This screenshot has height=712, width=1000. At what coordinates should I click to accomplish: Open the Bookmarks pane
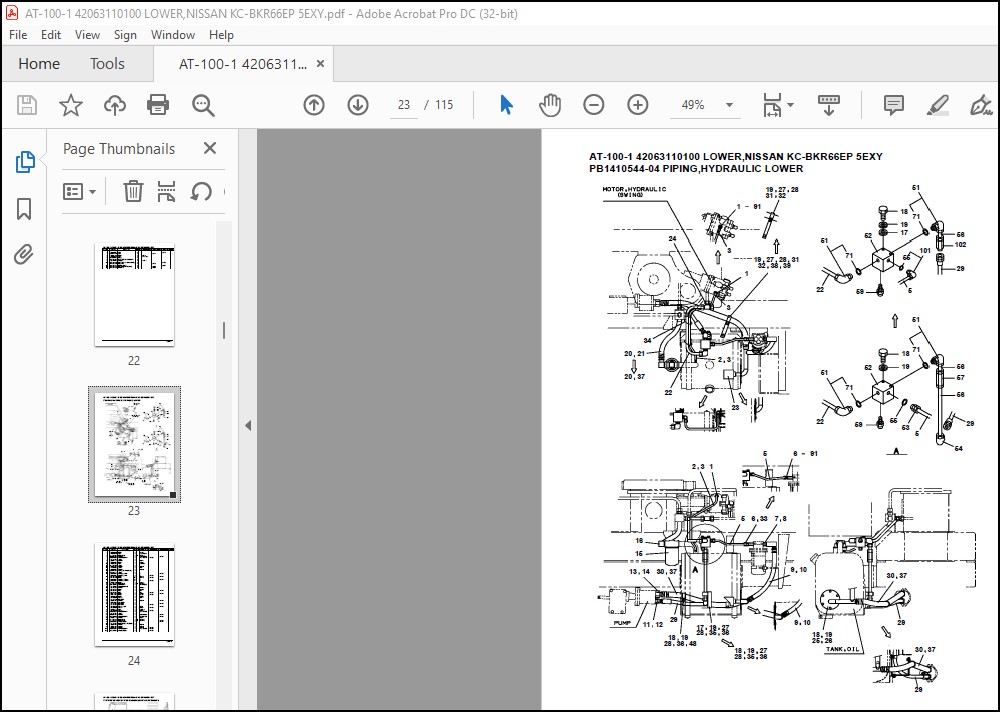24,209
